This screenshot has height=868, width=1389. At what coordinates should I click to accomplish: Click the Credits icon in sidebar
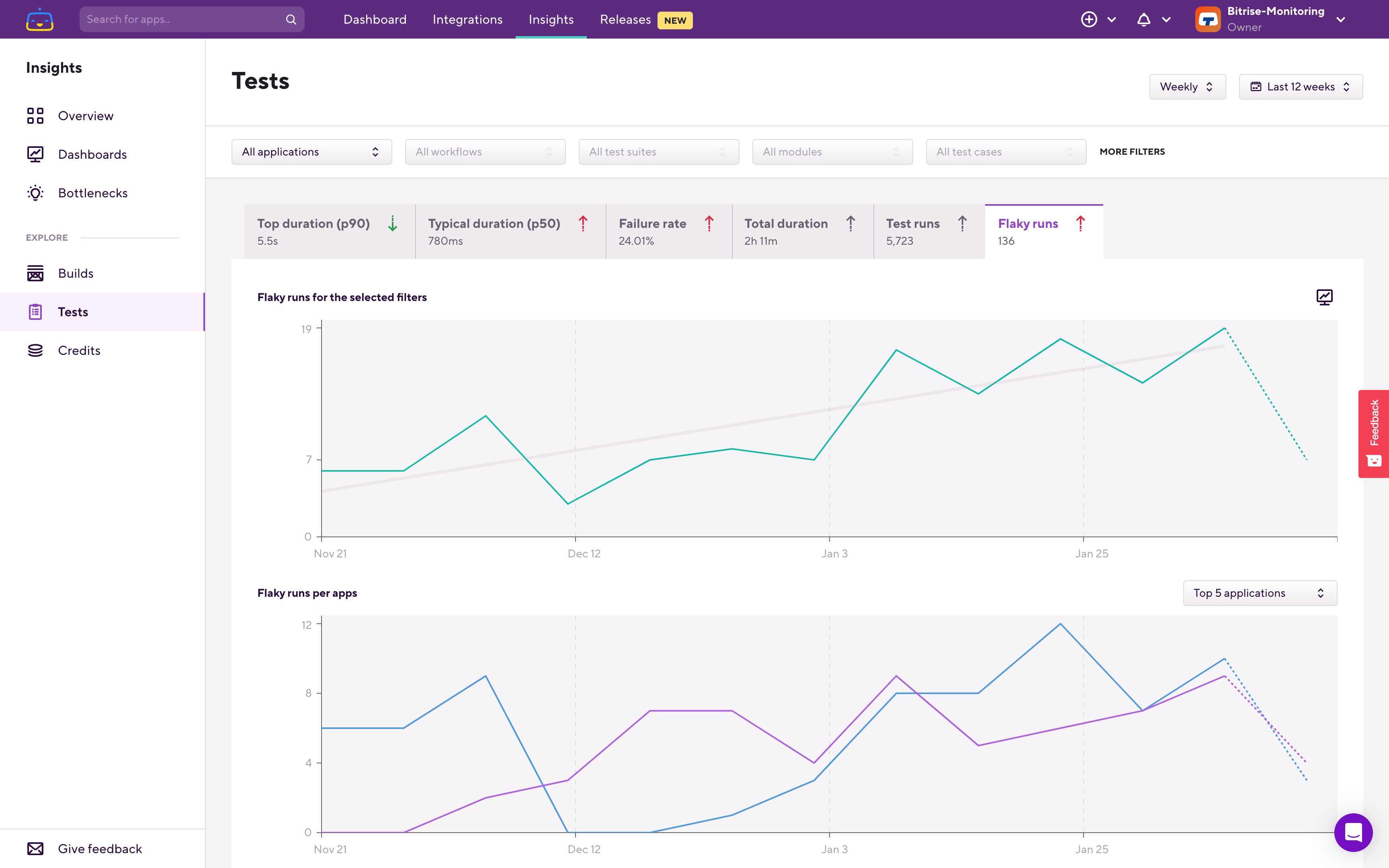pos(35,350)
